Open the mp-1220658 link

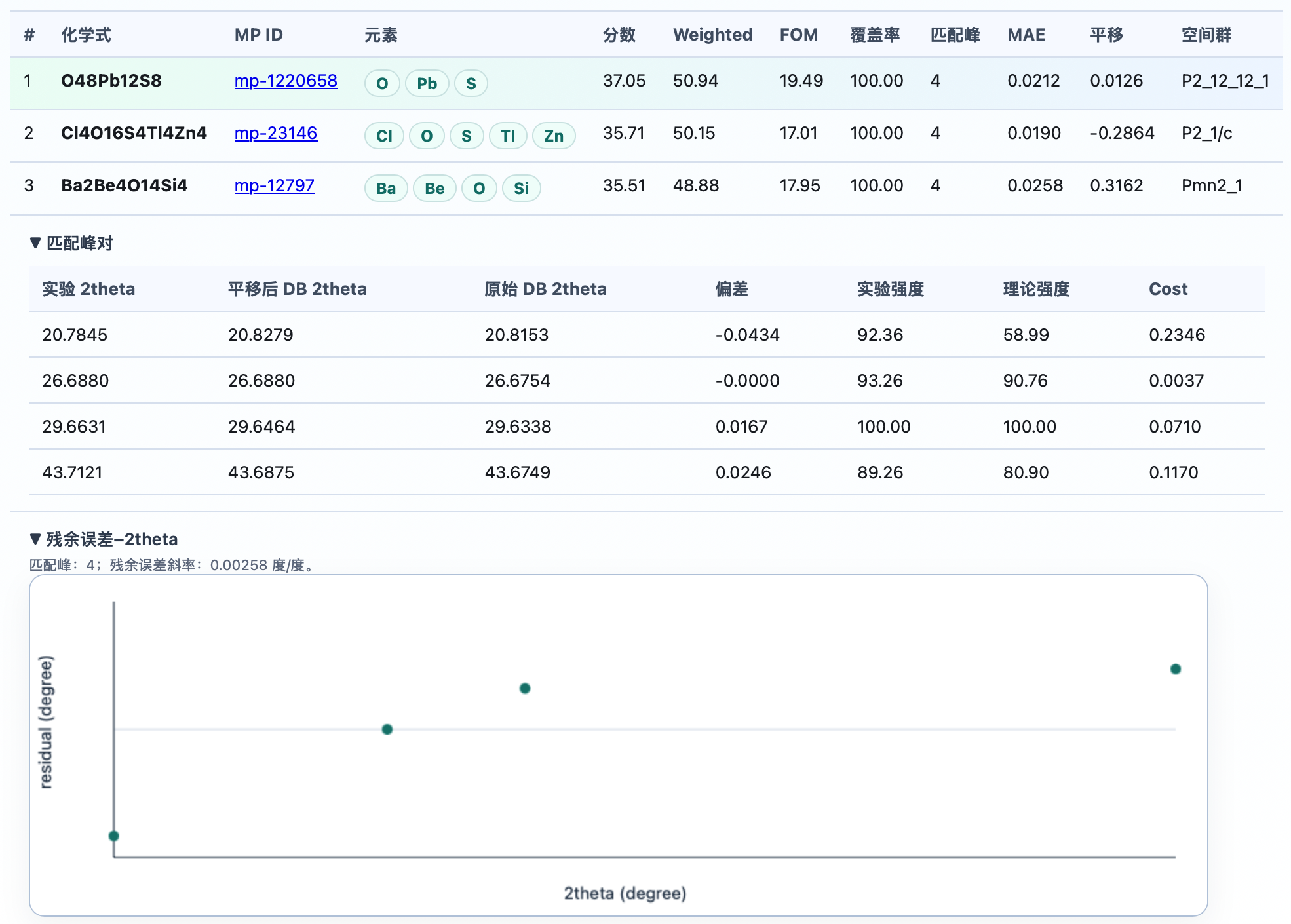coord(286,81)
